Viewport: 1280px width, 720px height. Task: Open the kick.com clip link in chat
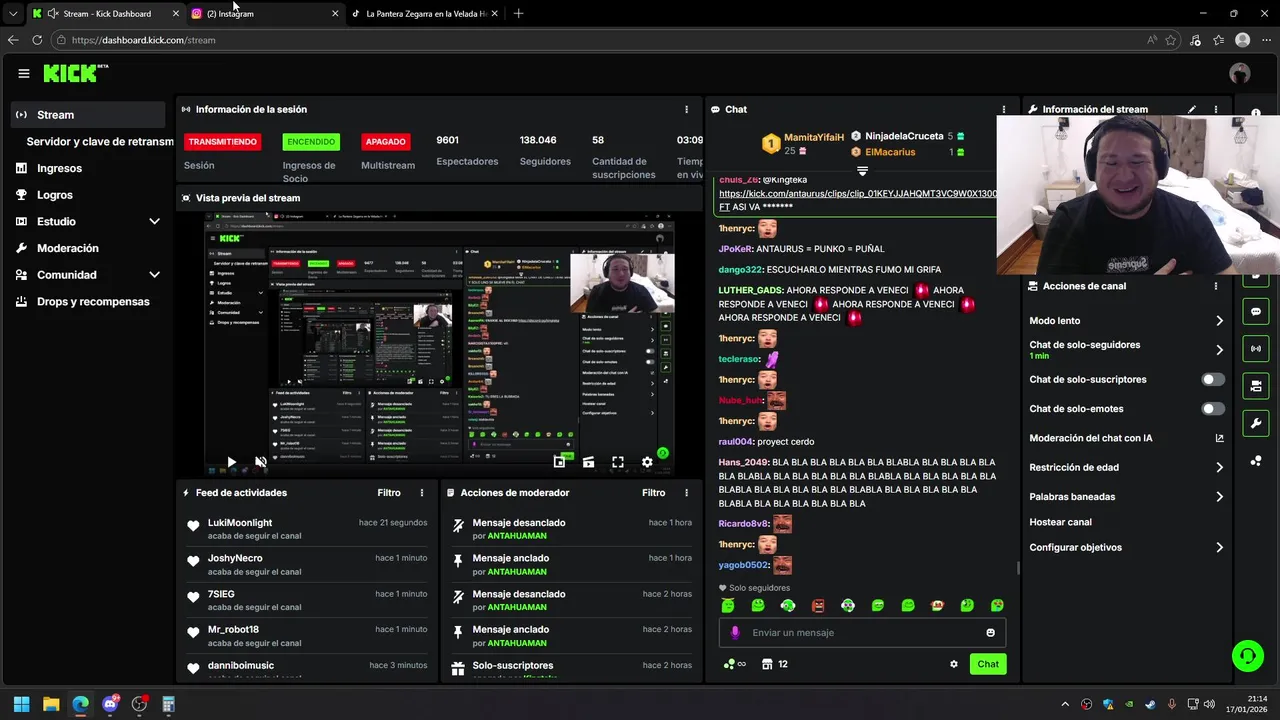pos(858,194)
